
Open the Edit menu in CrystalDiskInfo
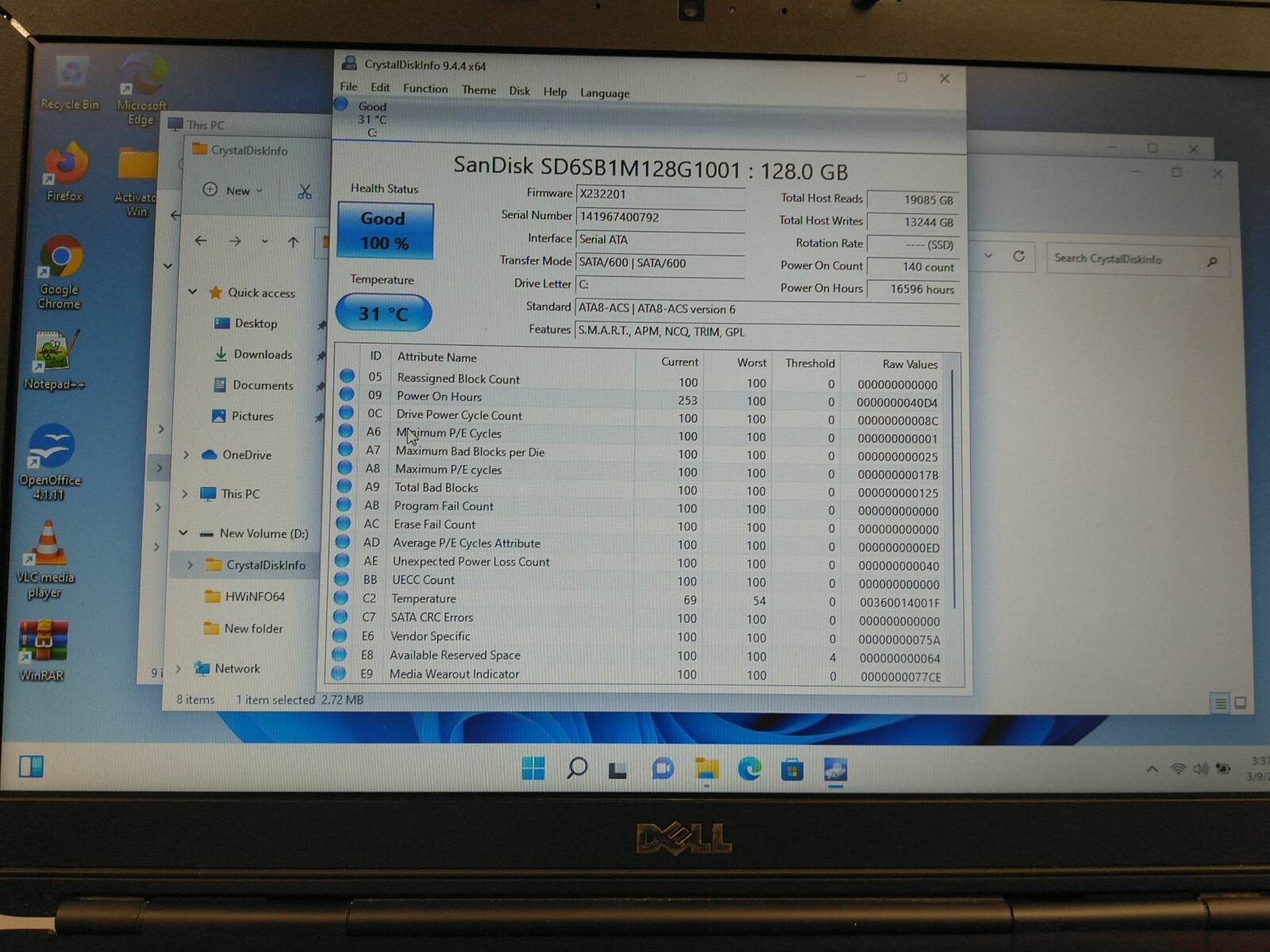[380, 87]
